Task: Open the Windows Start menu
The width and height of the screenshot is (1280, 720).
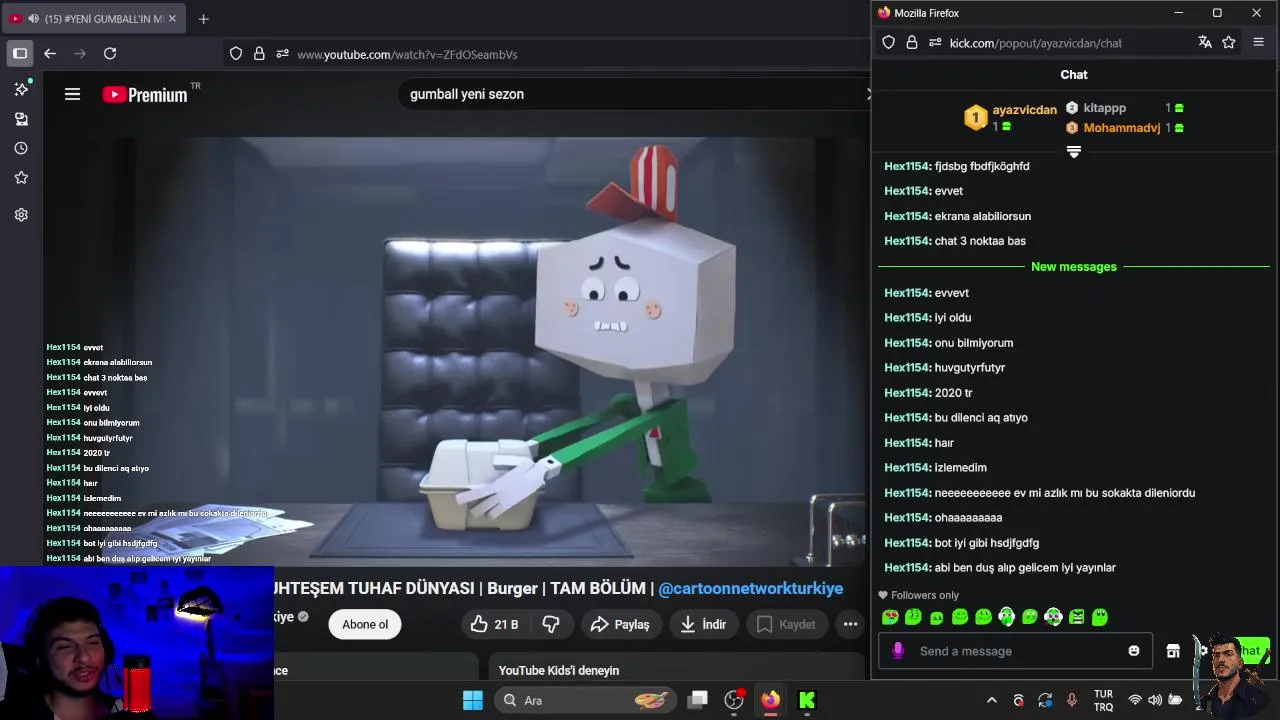Action: (473, 700)
